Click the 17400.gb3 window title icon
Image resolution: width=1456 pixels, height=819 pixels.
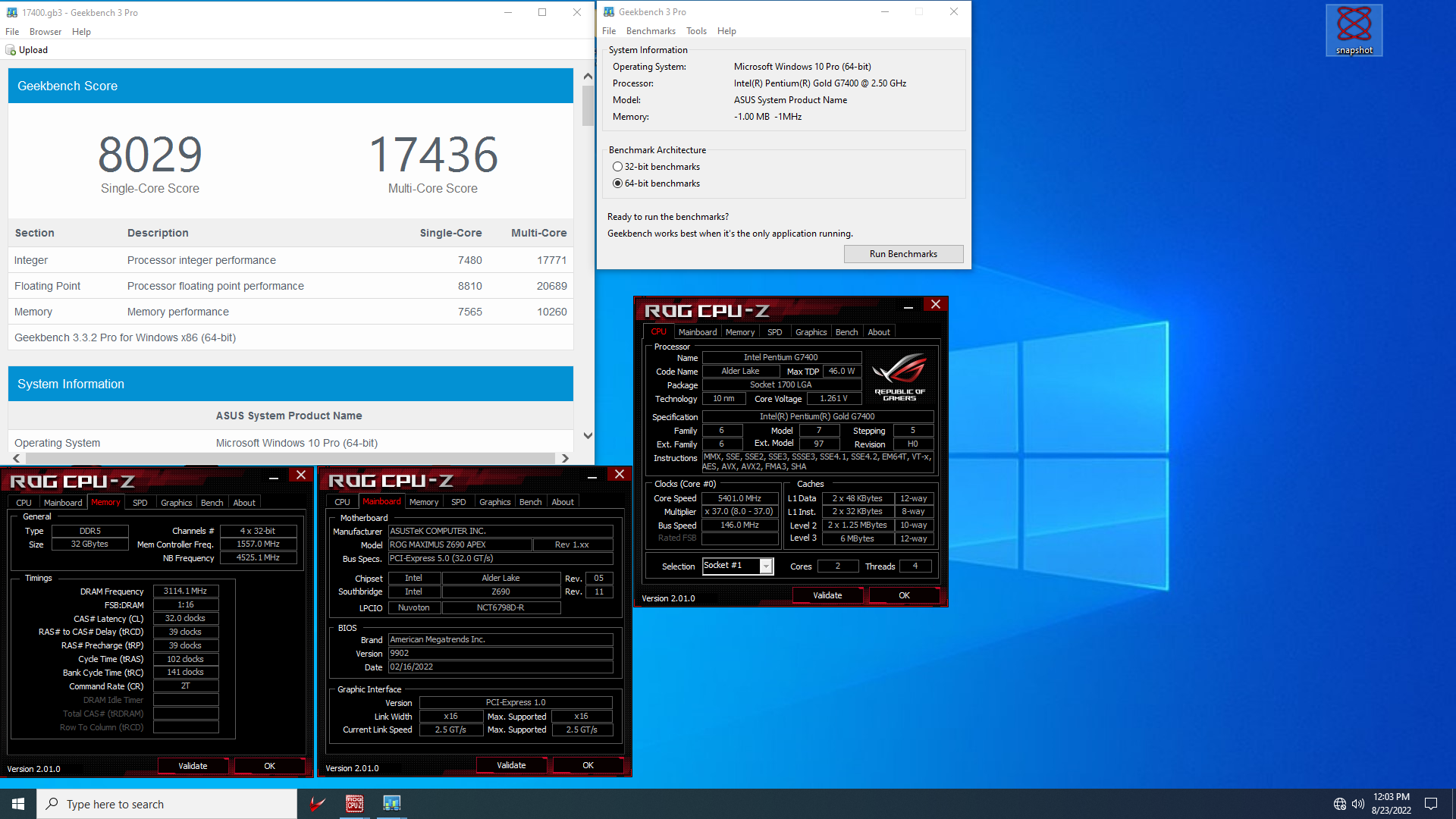(x=12, y=13)
